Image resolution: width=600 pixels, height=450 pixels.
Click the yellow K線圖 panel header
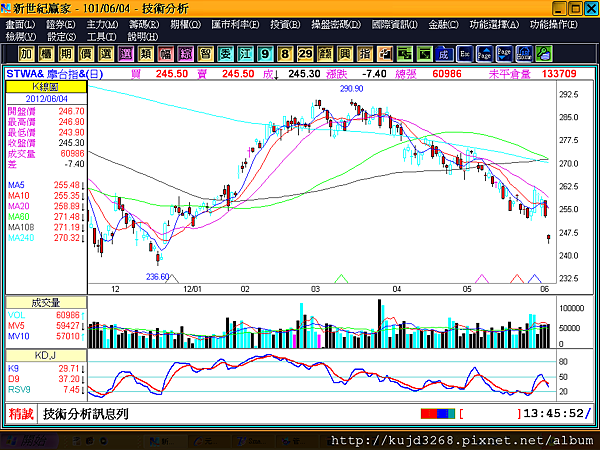pyautogui.click(x=46, y=87)
